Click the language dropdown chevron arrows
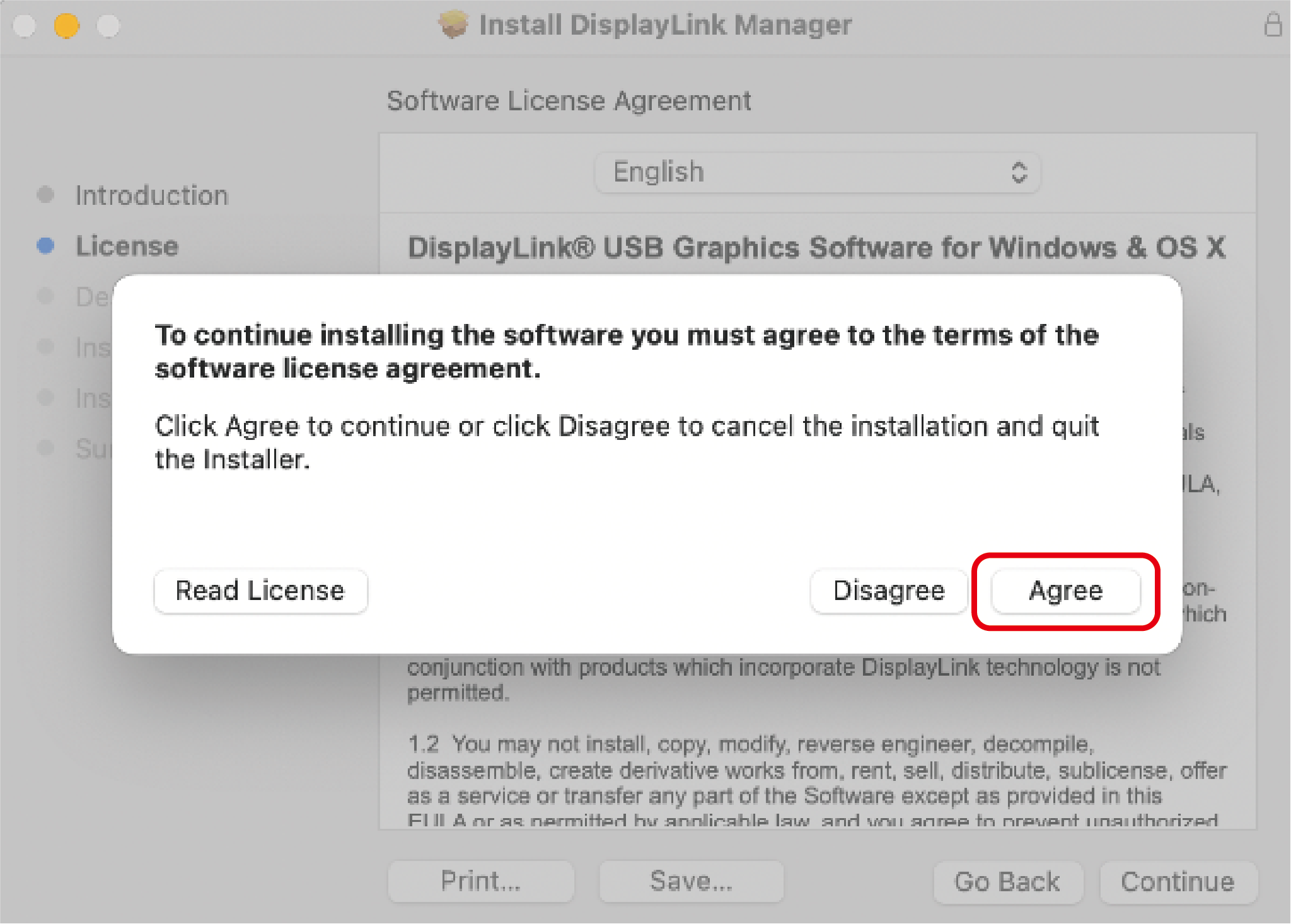Screen dimensions: 1291x924 (x=1019, y=172)
